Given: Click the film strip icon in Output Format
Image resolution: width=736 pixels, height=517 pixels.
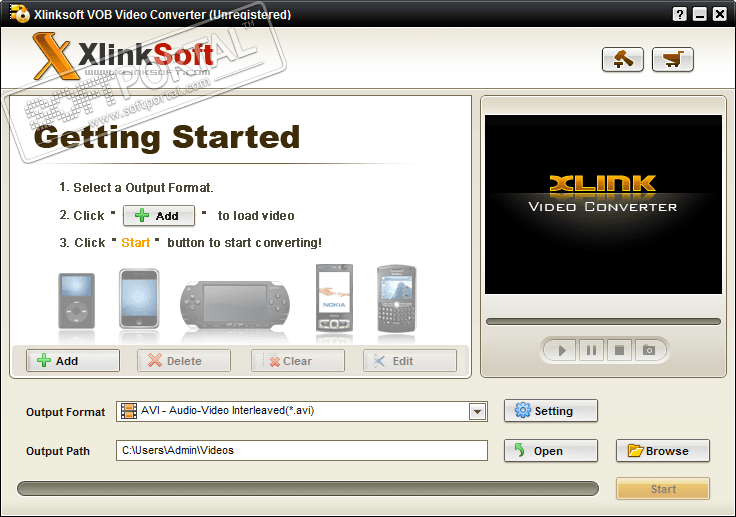Looking at the screenshot, I should tap(129, 411).
